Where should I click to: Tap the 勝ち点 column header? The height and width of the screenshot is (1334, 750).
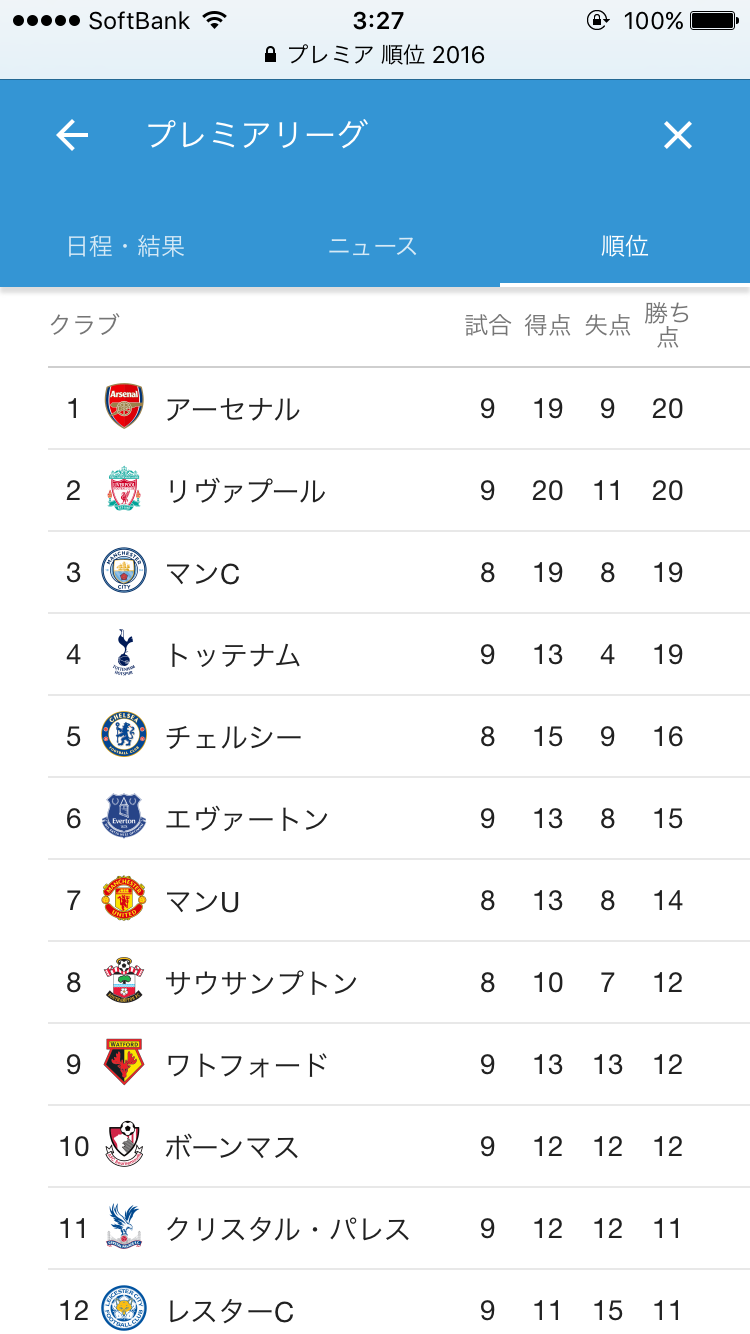667,325
